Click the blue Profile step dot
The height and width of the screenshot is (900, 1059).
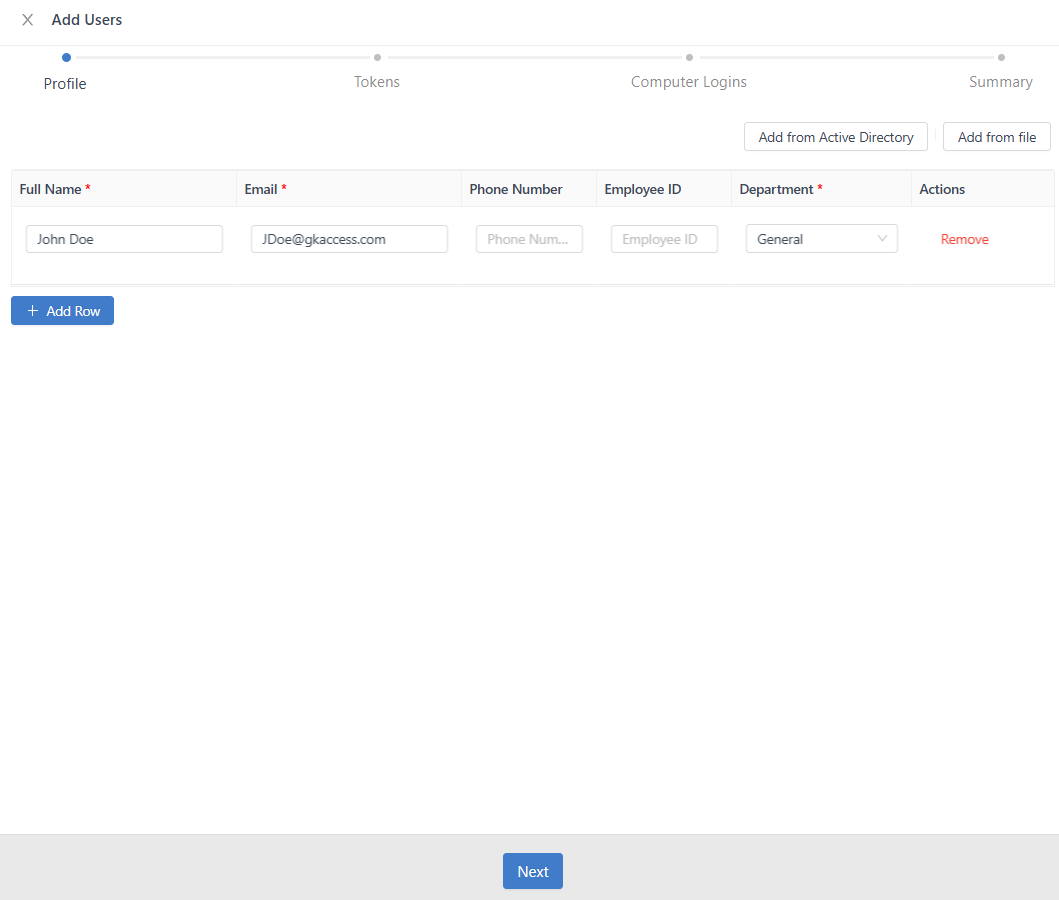point(66,57)
